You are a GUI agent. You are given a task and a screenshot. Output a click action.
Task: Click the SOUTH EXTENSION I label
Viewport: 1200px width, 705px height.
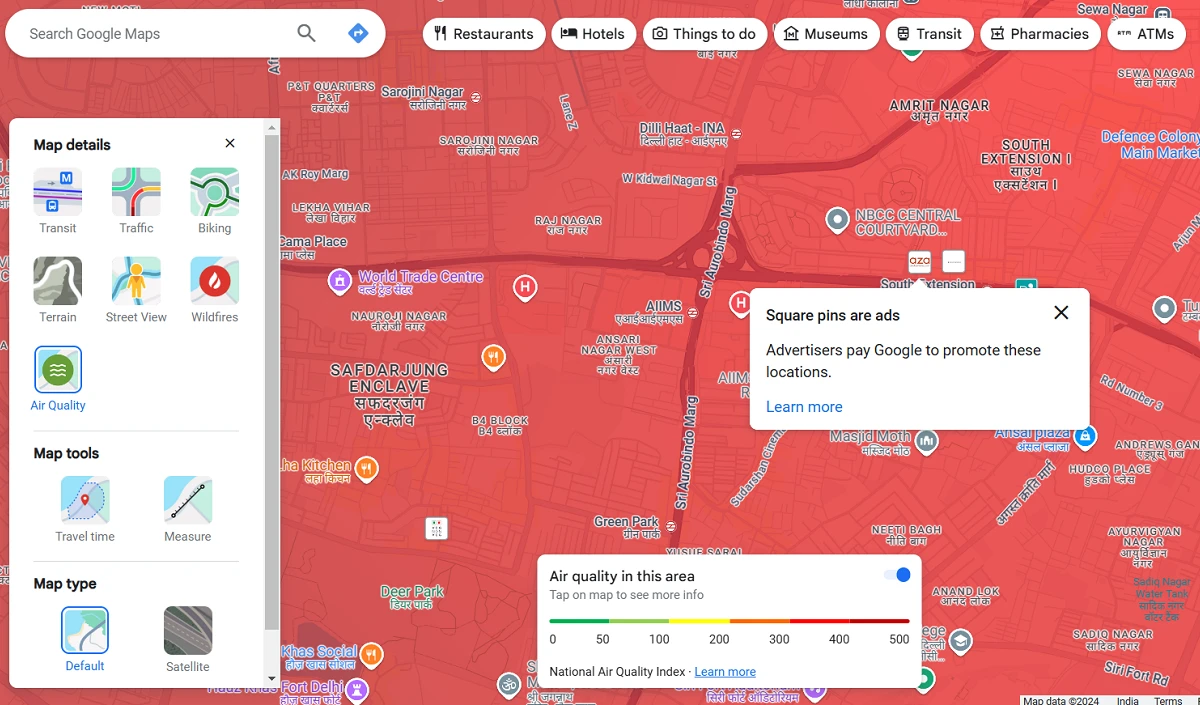click(x=1026, y=165)
